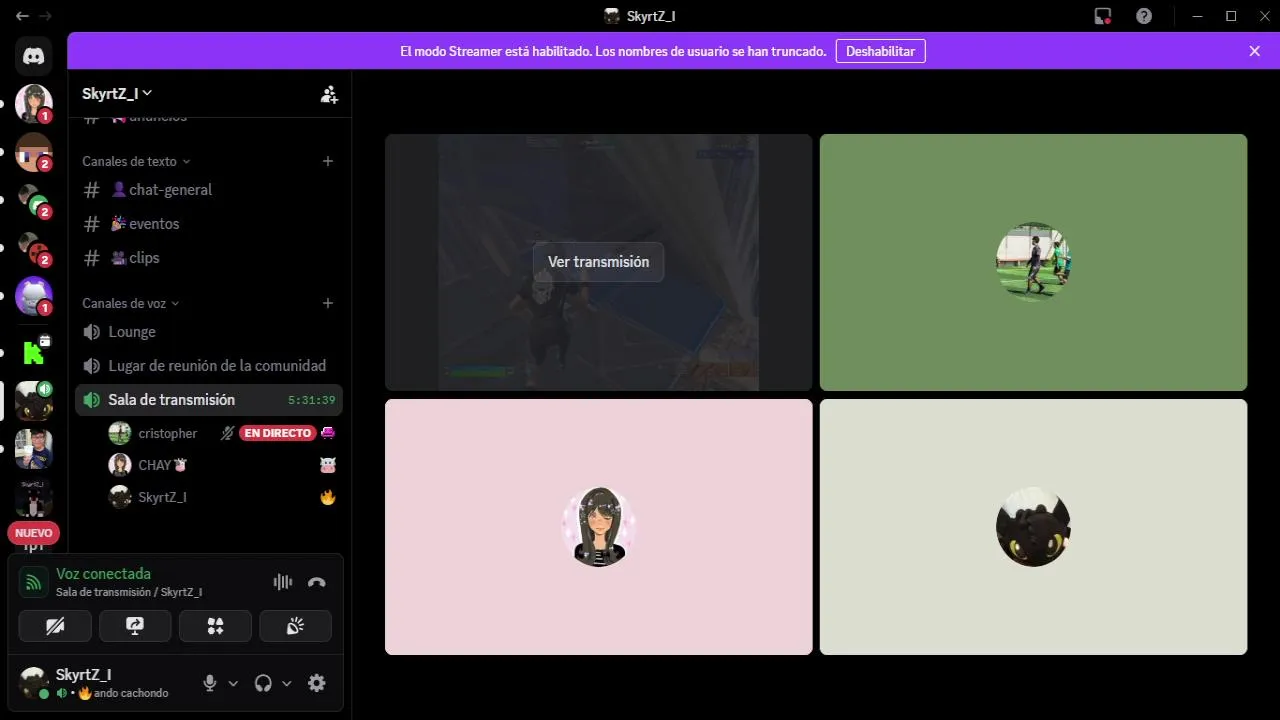The width and height of the screenshot is (1280, 720).
Task: Select Toothless dragon avatar video tile
Action: coord(1033,527)
